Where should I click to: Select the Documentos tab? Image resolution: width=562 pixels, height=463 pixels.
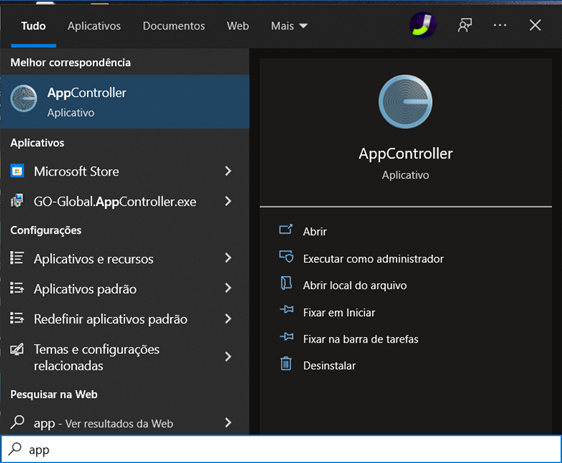[174, 26]
